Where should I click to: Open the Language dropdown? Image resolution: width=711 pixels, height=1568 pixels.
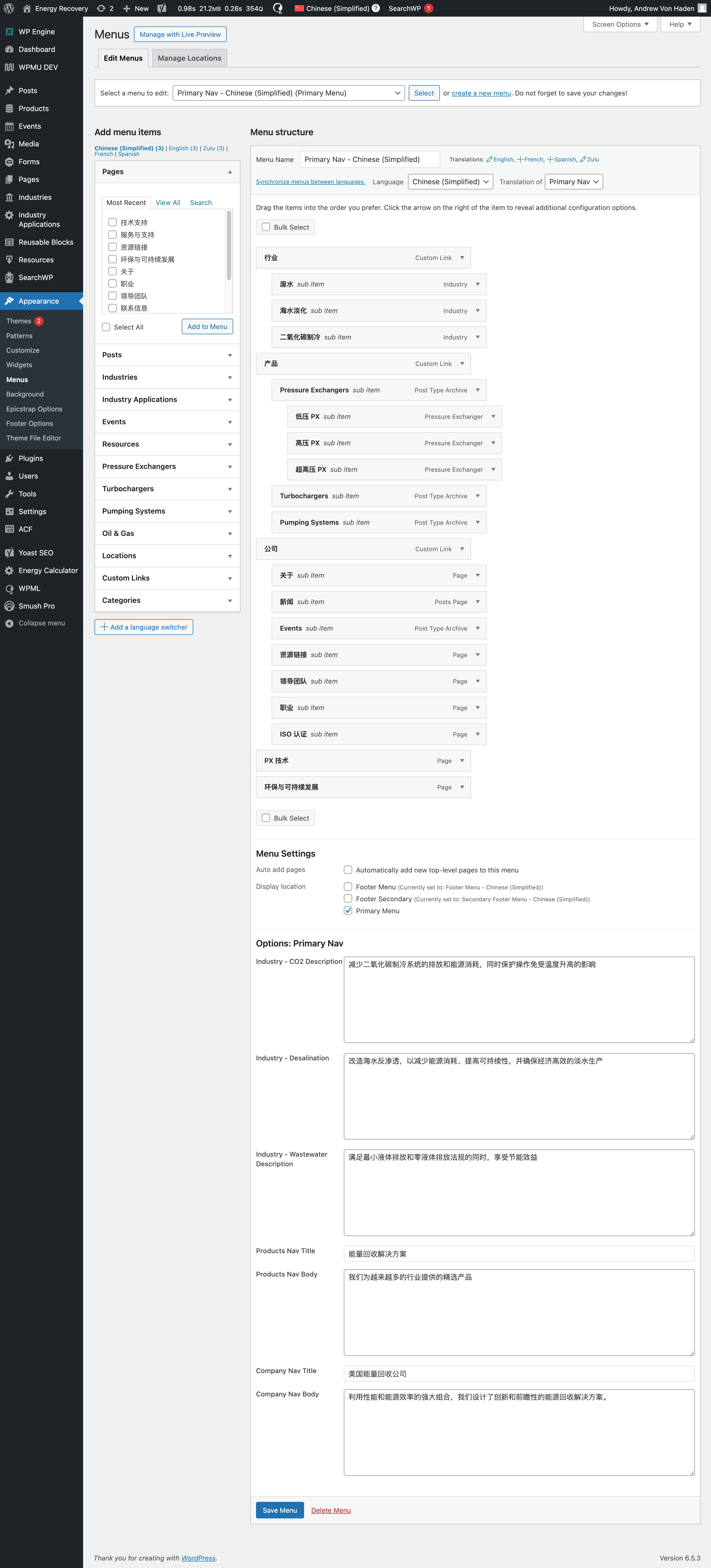click(450, 182)
